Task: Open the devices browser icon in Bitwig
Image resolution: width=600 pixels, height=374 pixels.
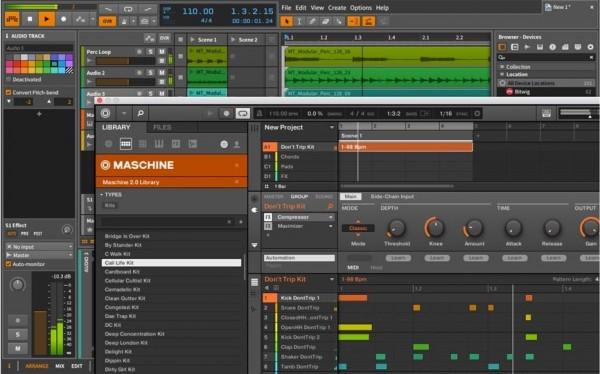Action: pyautogui.click(x=502, y=47)
